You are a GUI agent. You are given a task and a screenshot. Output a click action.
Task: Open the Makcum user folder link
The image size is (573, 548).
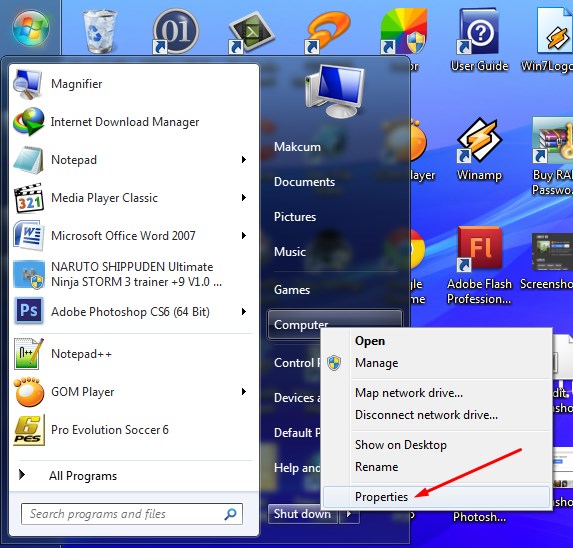(x=297, y=147)
